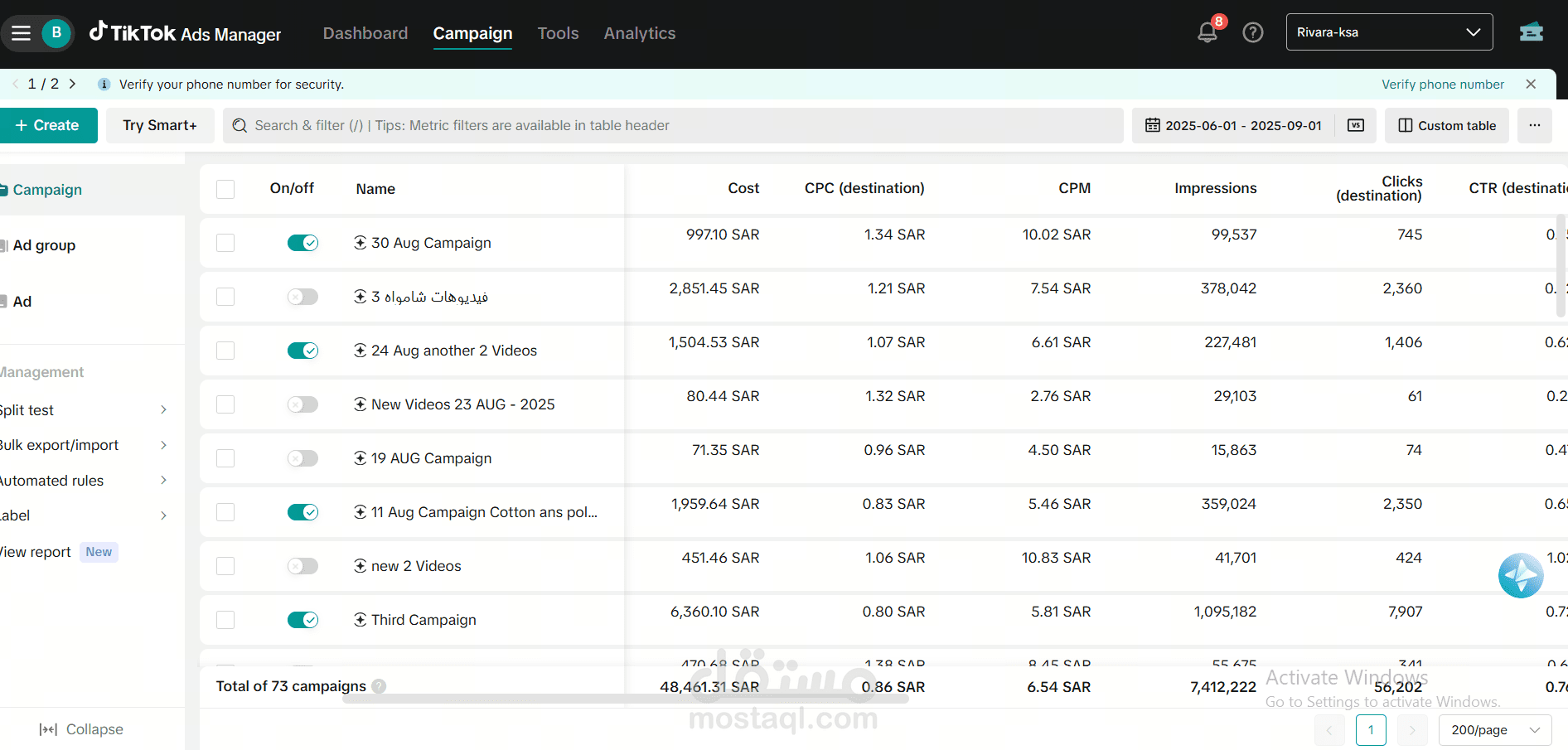
Task: Click the icon beside Third Campaign name
Action: tap(361, 619)
